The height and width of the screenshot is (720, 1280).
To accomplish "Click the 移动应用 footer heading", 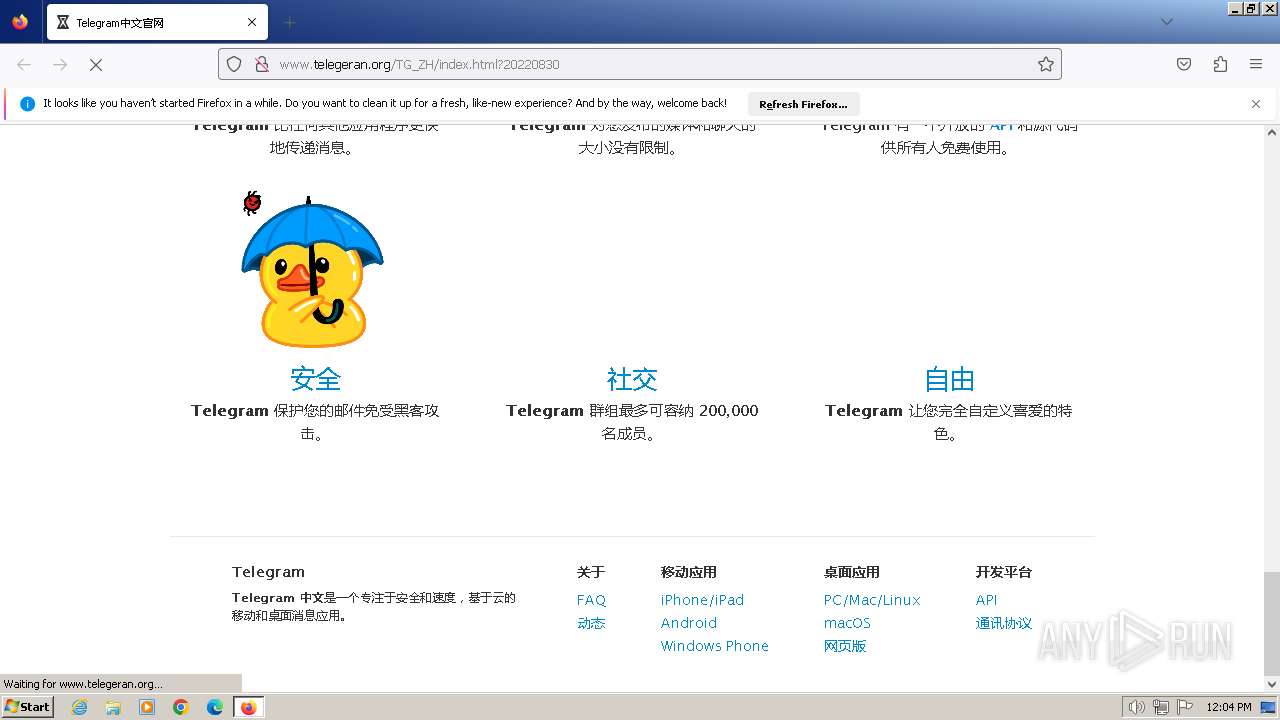I will [x=689, y=572].
